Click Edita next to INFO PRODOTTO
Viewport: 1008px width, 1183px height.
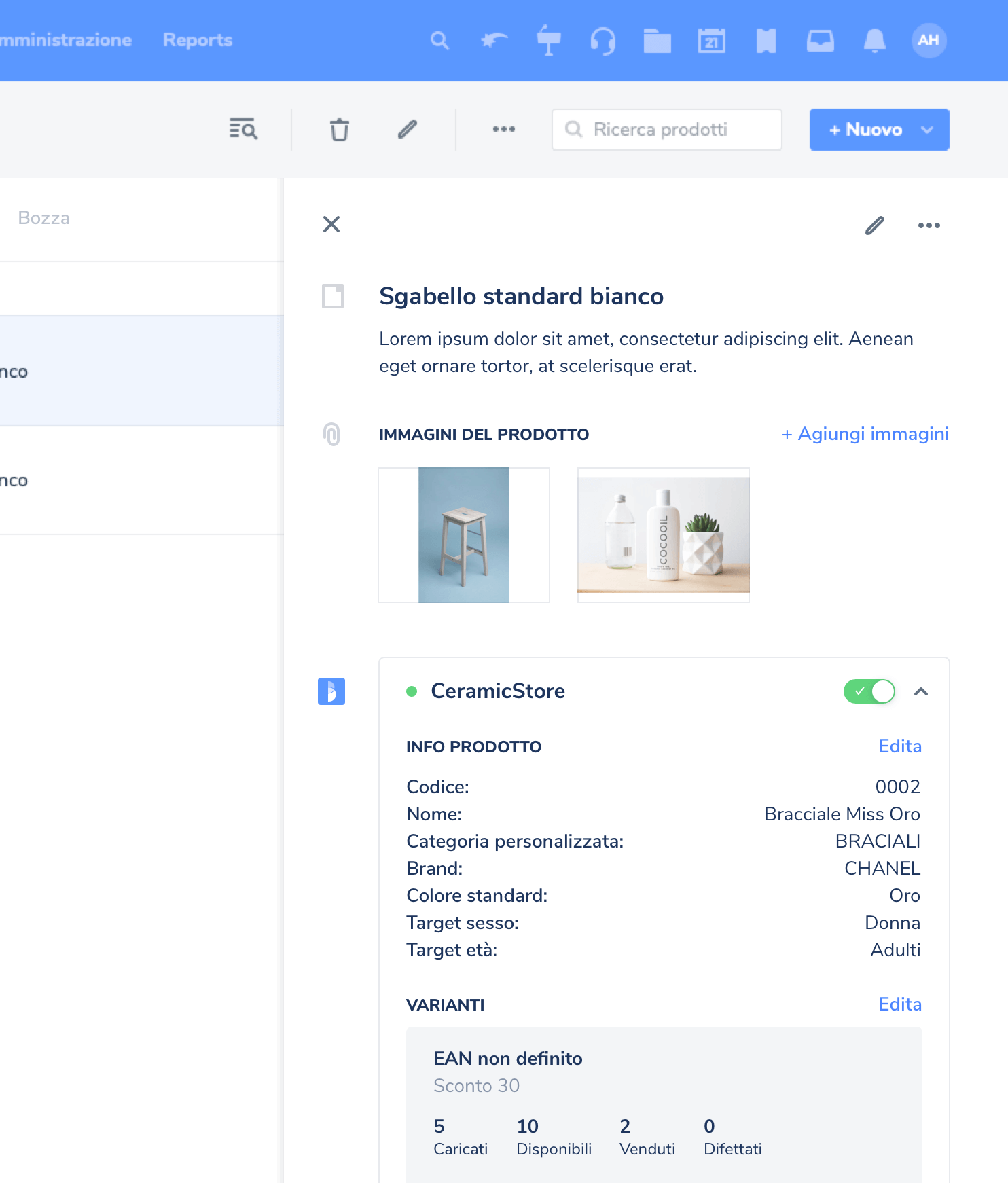pos(899,746)
